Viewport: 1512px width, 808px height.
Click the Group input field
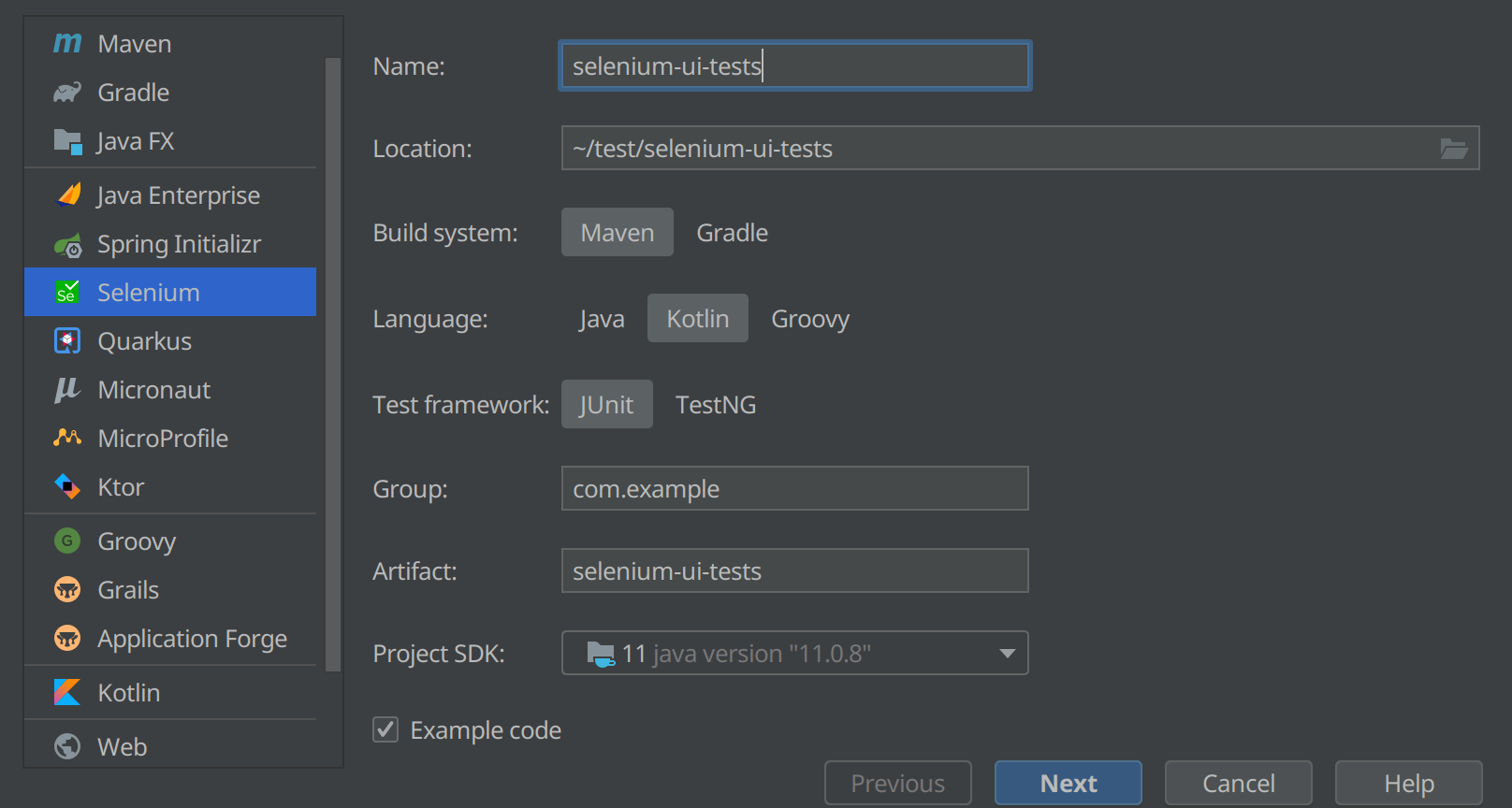click(x=794, y=488)
